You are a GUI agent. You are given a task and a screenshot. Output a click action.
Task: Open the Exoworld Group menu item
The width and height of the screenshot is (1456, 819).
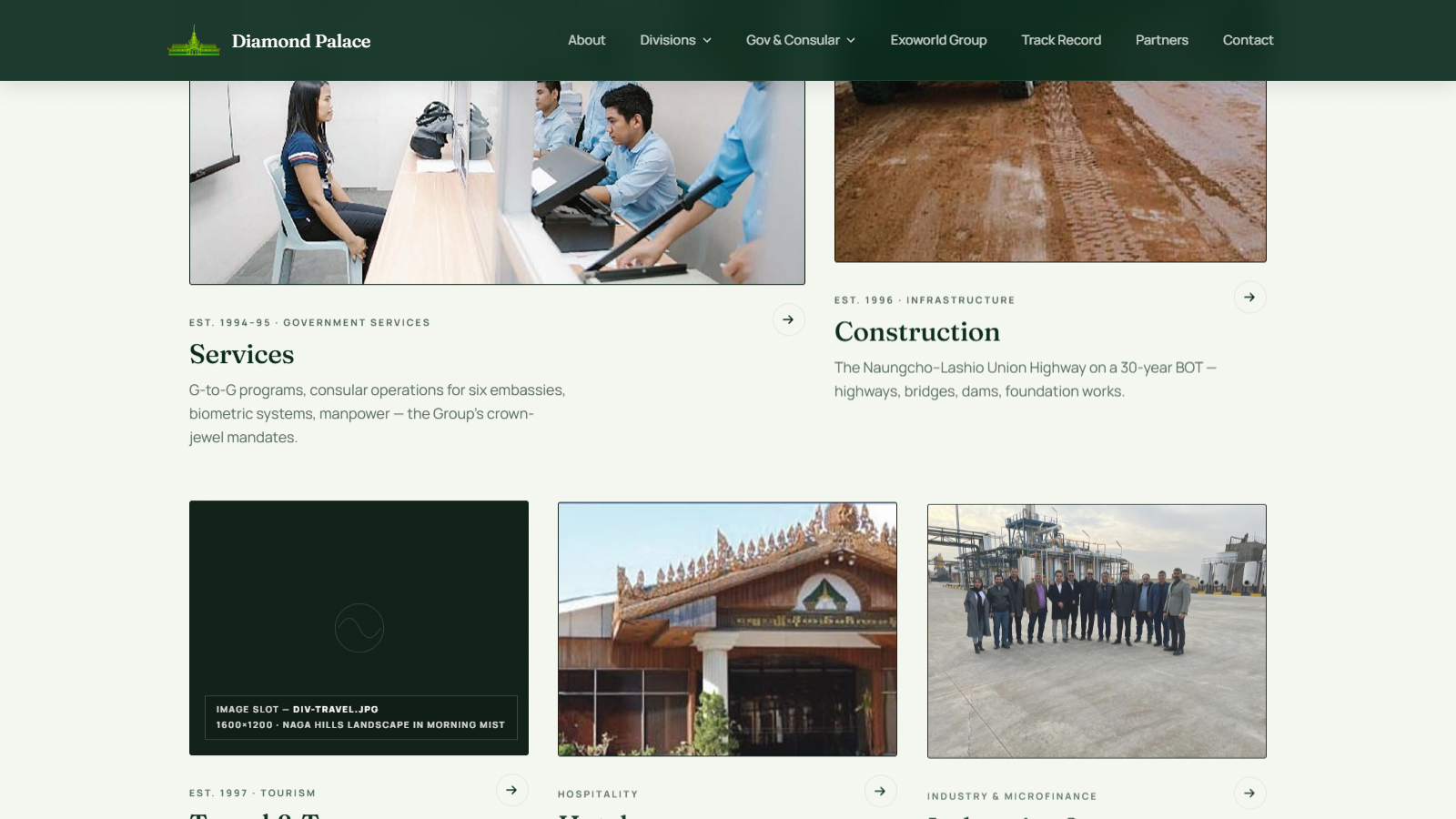click(x=938, y=40)
